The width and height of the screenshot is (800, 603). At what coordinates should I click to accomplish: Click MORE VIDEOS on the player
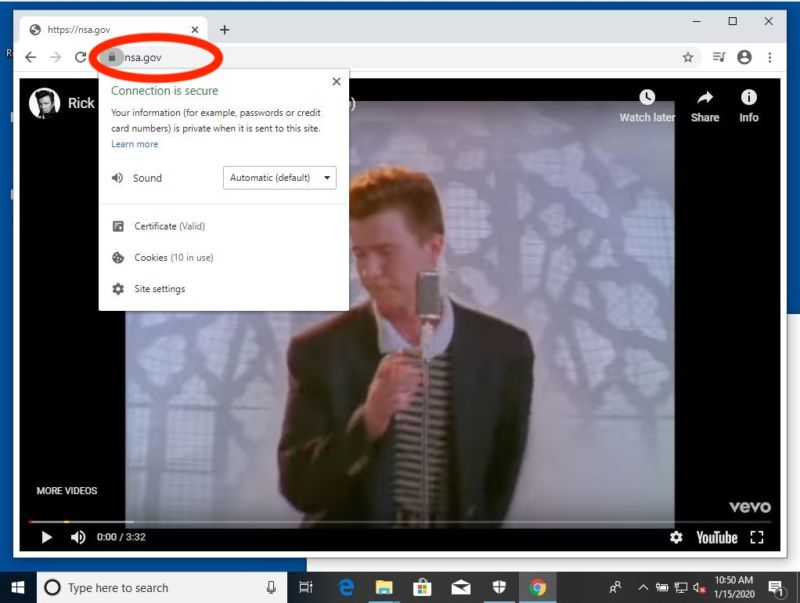[66, 490]
